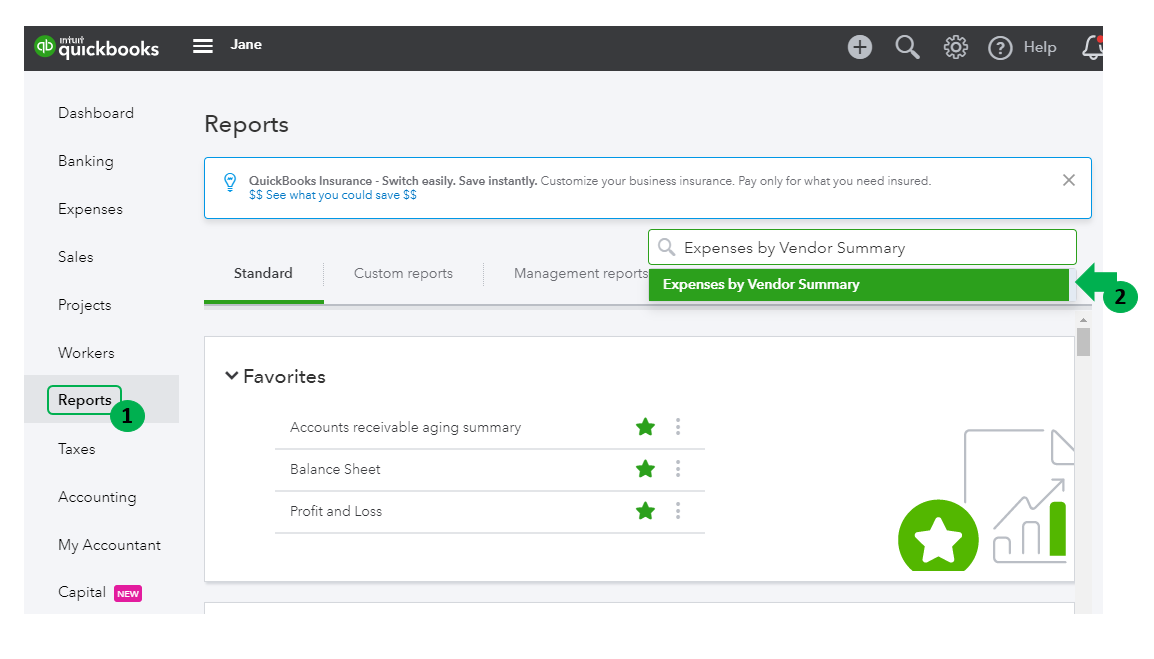Dismiss the QuickBooks Insurance banner
This screenshot has height=659, width=1154.
pyautogui.click(x=1069, y=180)
